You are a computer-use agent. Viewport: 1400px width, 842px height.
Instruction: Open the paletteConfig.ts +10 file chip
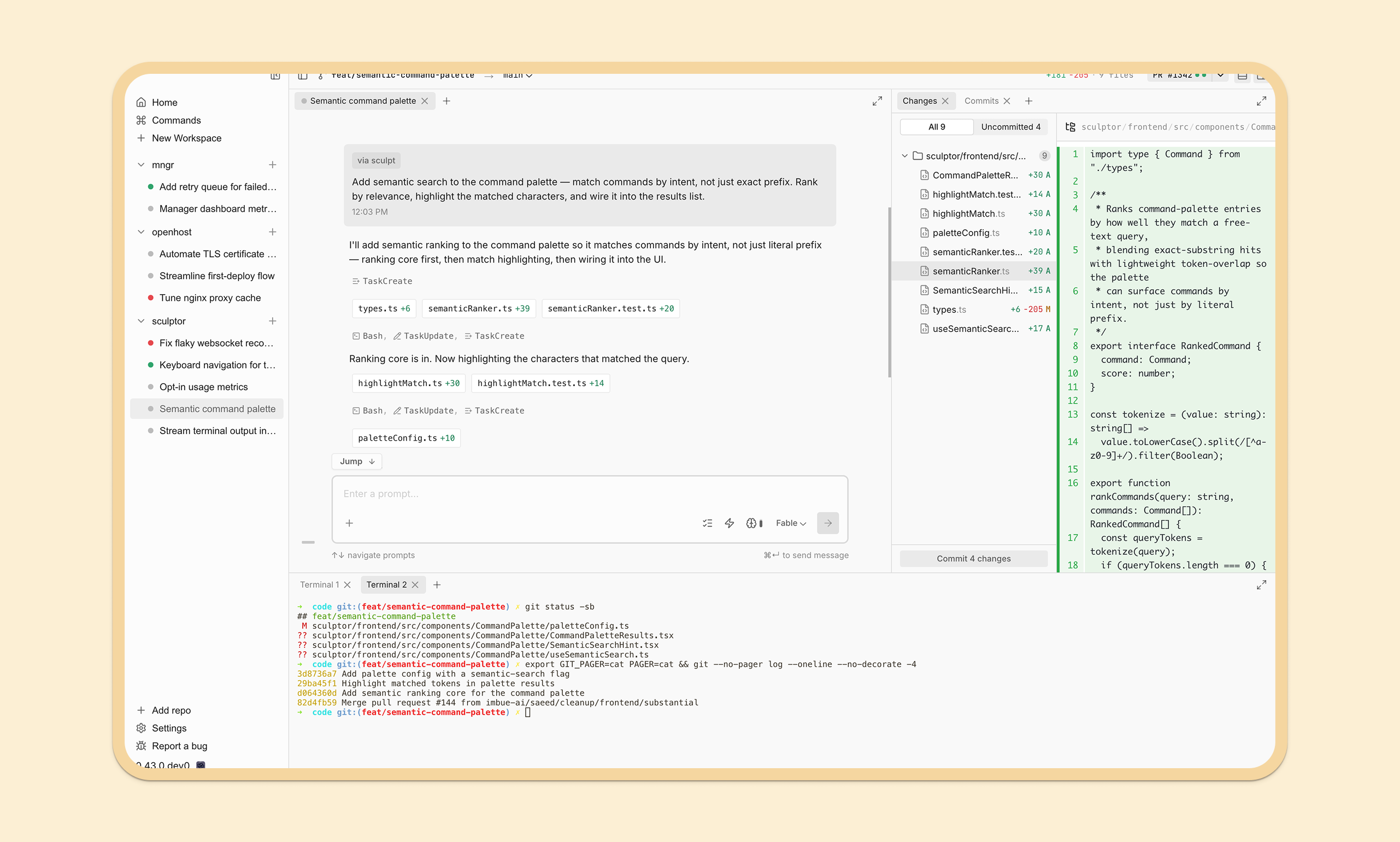406,438
